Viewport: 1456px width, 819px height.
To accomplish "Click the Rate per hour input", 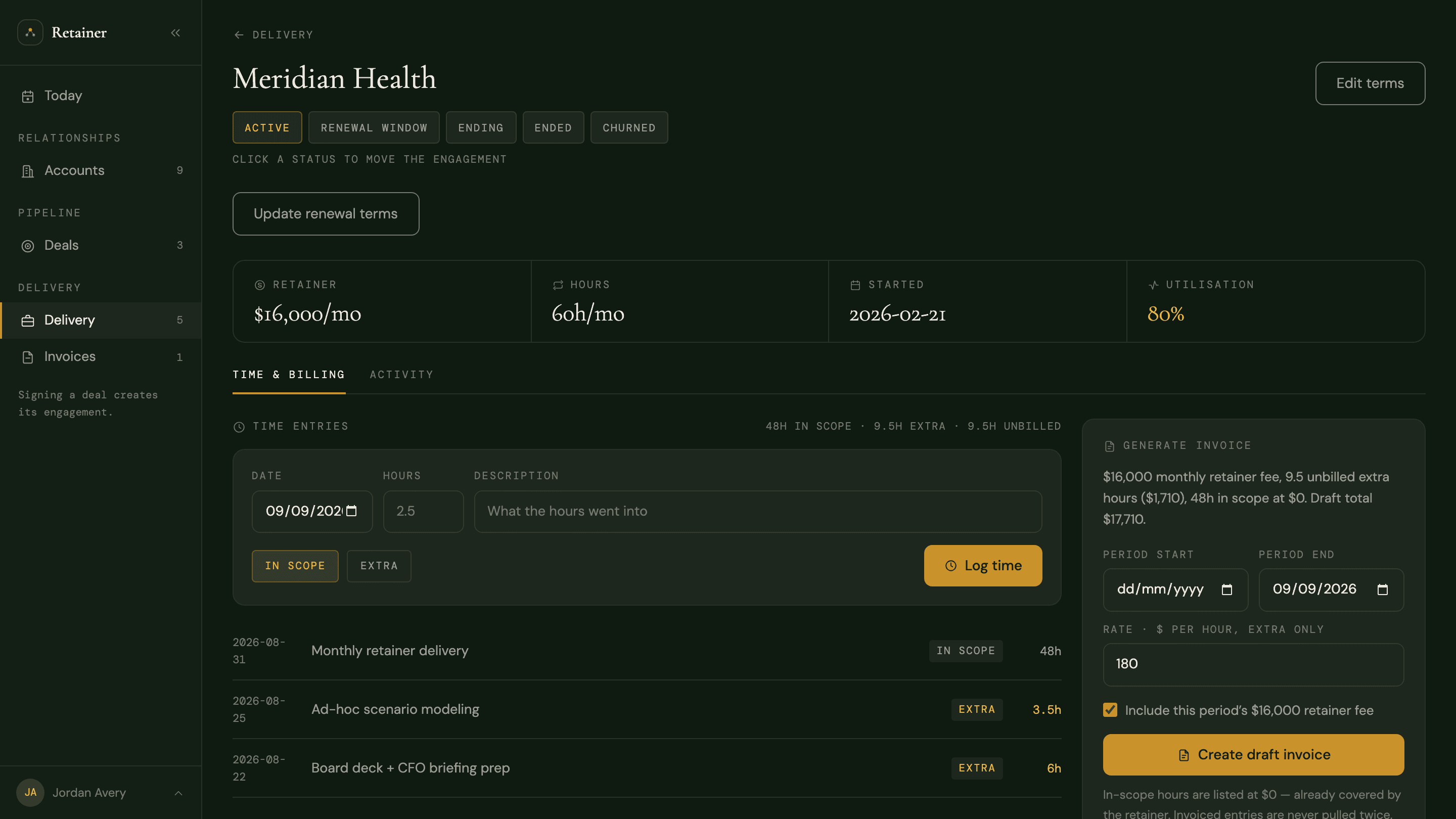I will tap(1254, 665).
